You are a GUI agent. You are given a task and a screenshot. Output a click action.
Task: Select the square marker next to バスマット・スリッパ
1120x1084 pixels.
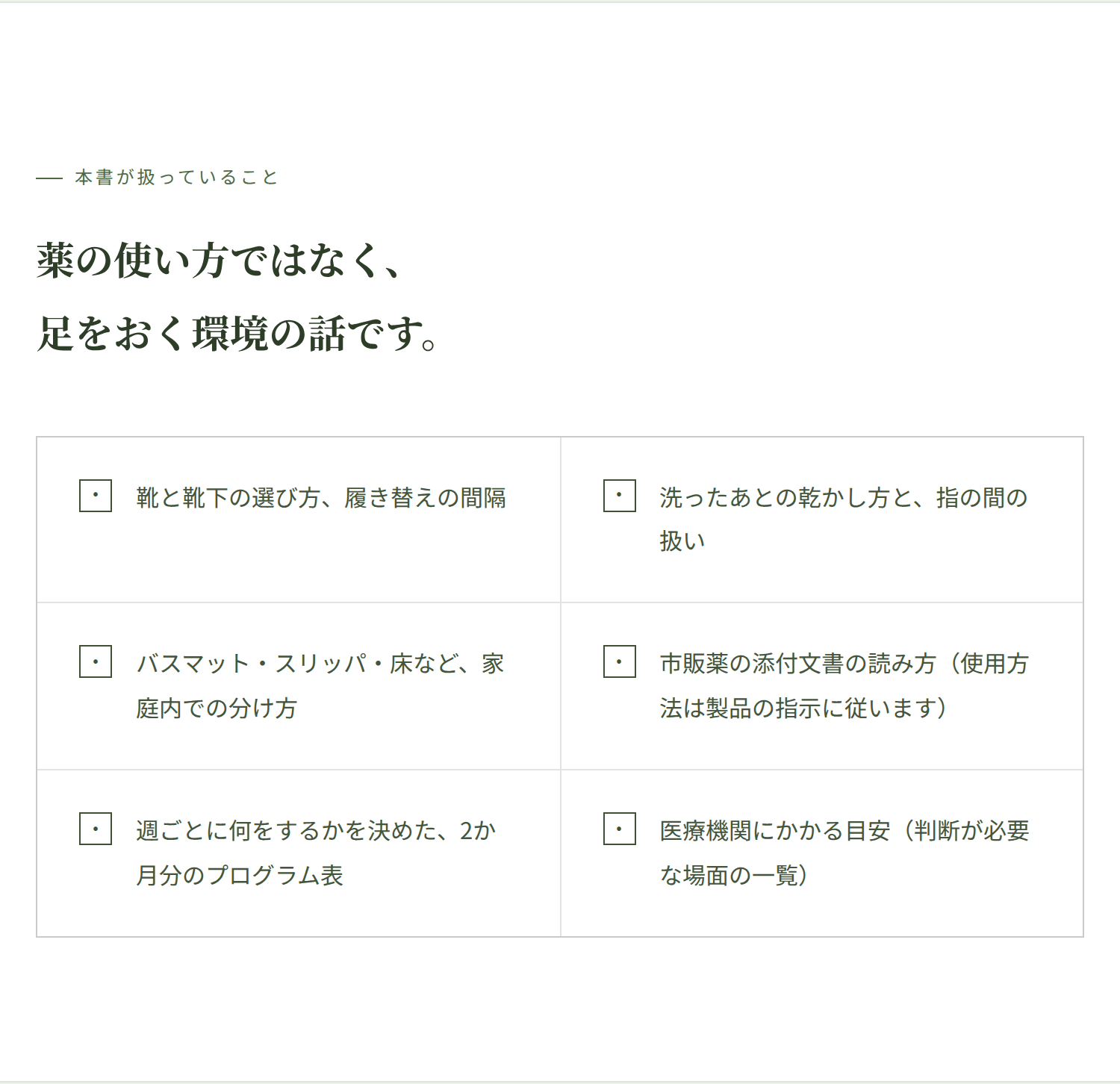(x=96, y=661)
